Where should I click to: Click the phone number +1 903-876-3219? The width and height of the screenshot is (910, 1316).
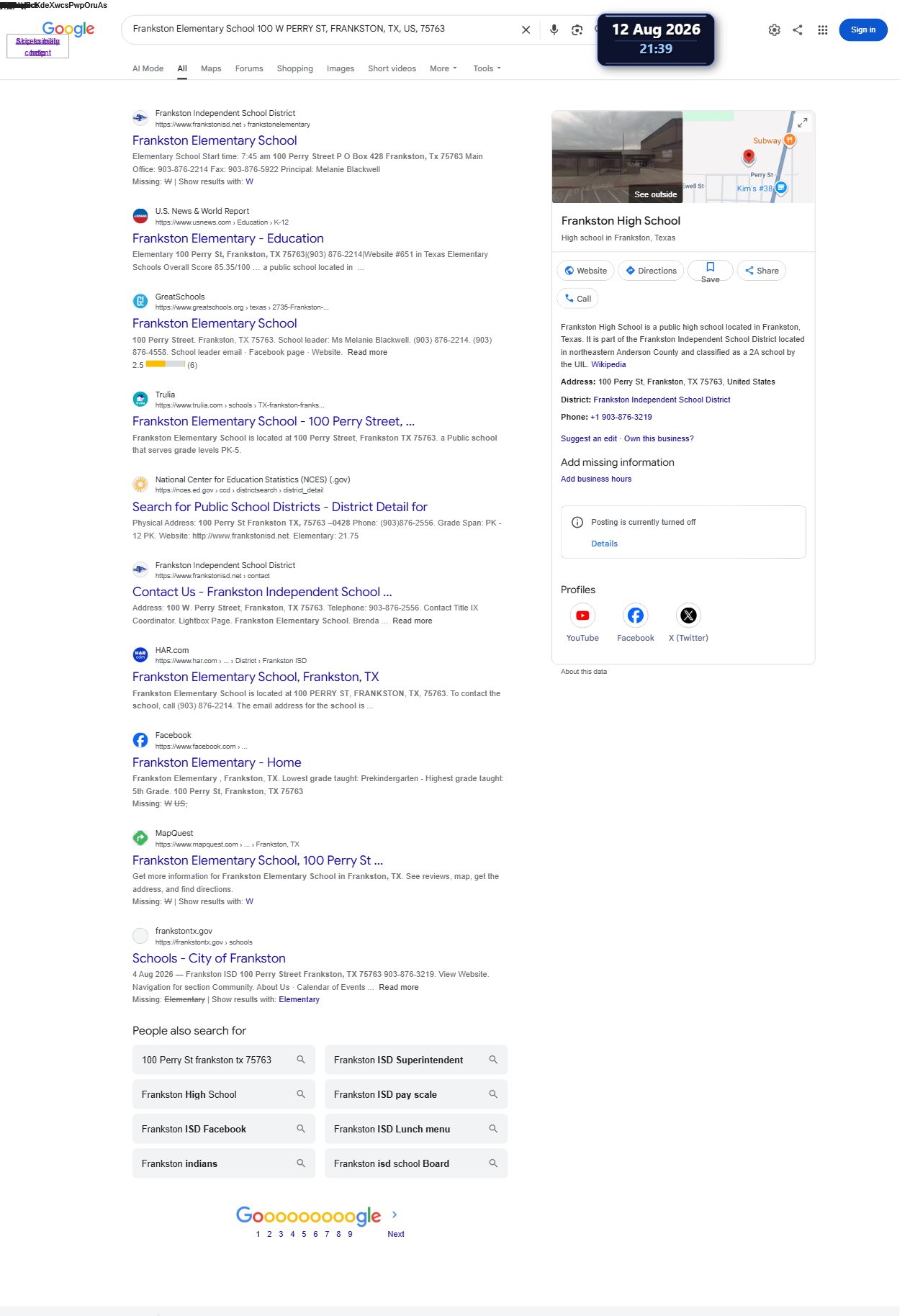click(621, 417)
